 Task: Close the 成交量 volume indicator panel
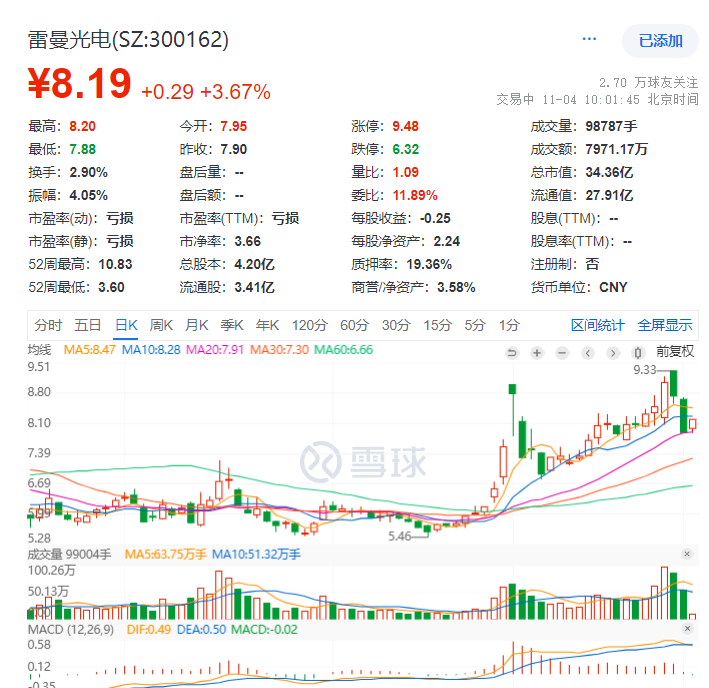(687, 554)
